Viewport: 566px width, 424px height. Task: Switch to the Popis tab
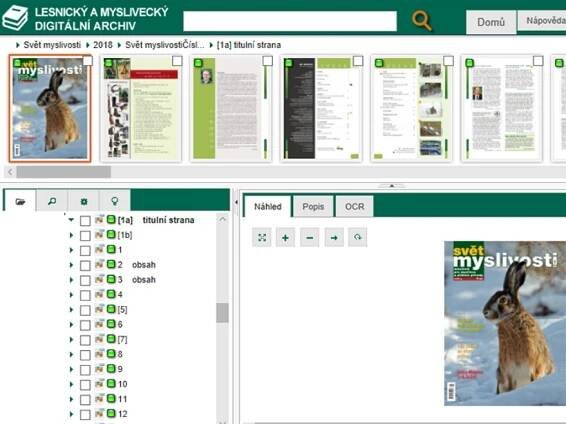[x=313, y=206]
